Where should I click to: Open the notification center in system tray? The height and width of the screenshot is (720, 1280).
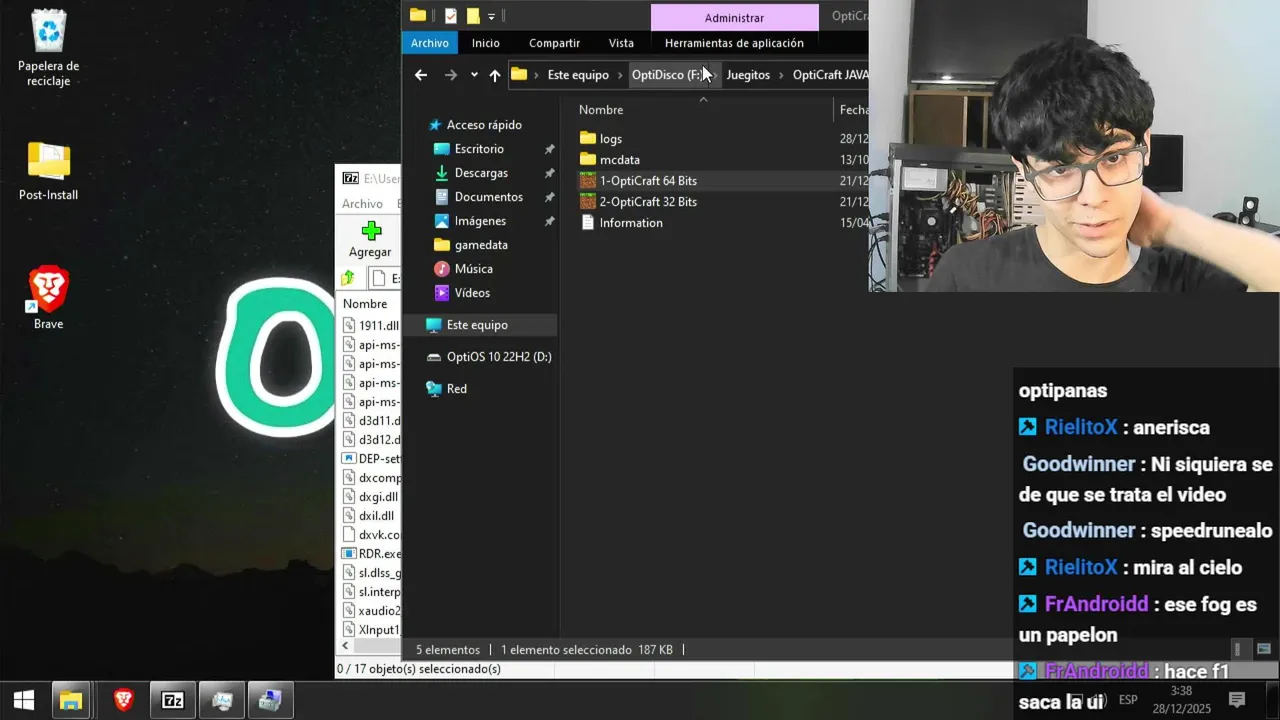click(x=1237, y=700)
